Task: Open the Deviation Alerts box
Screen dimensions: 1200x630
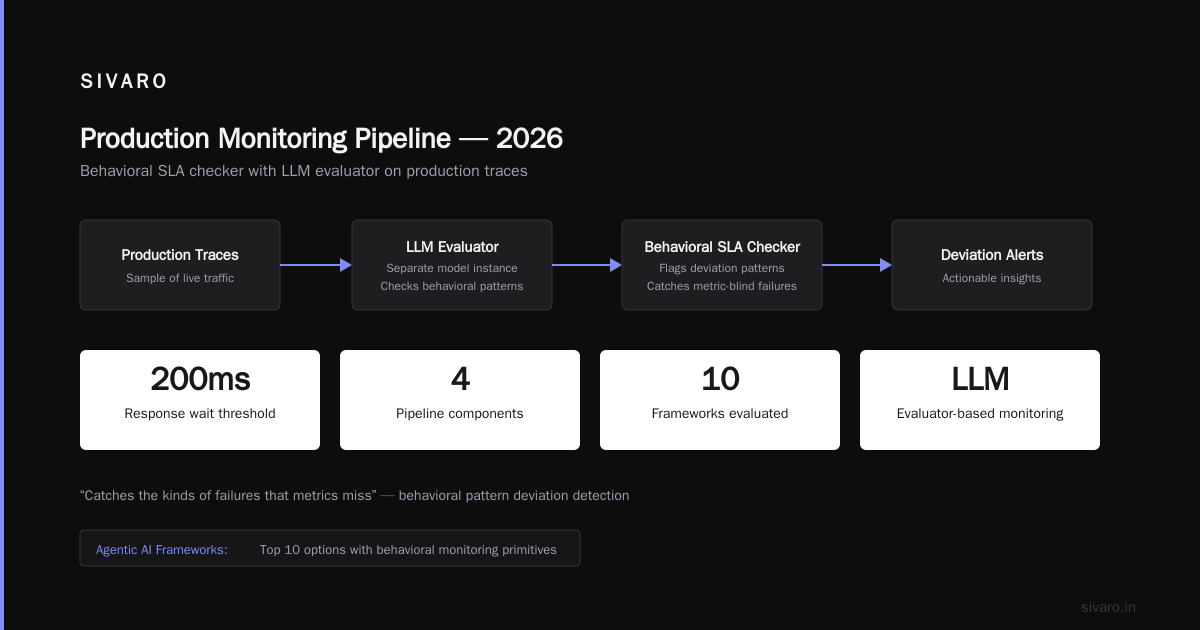Action: [x=992, y=265]
